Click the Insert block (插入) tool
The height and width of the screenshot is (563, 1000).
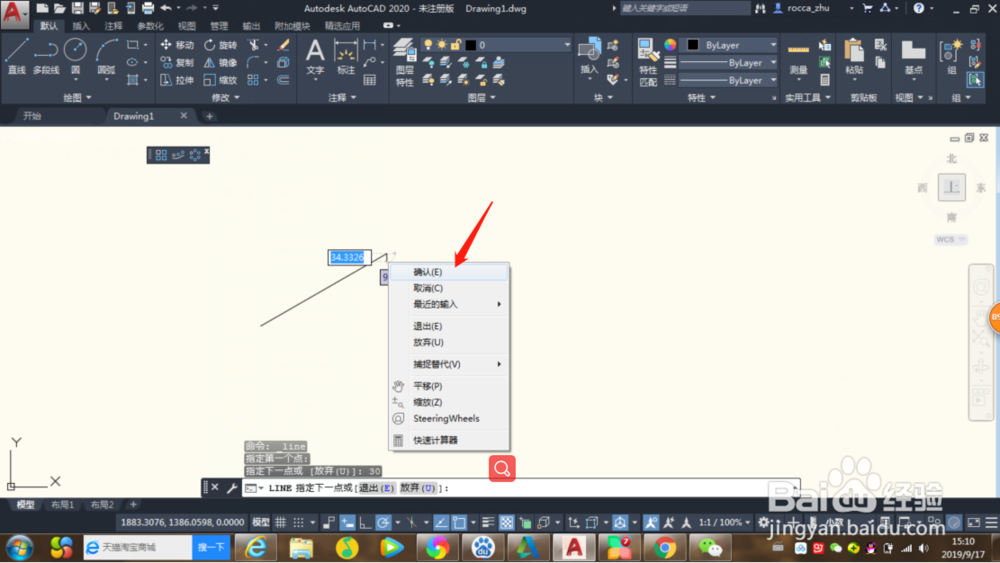click(x=589, y=57)
